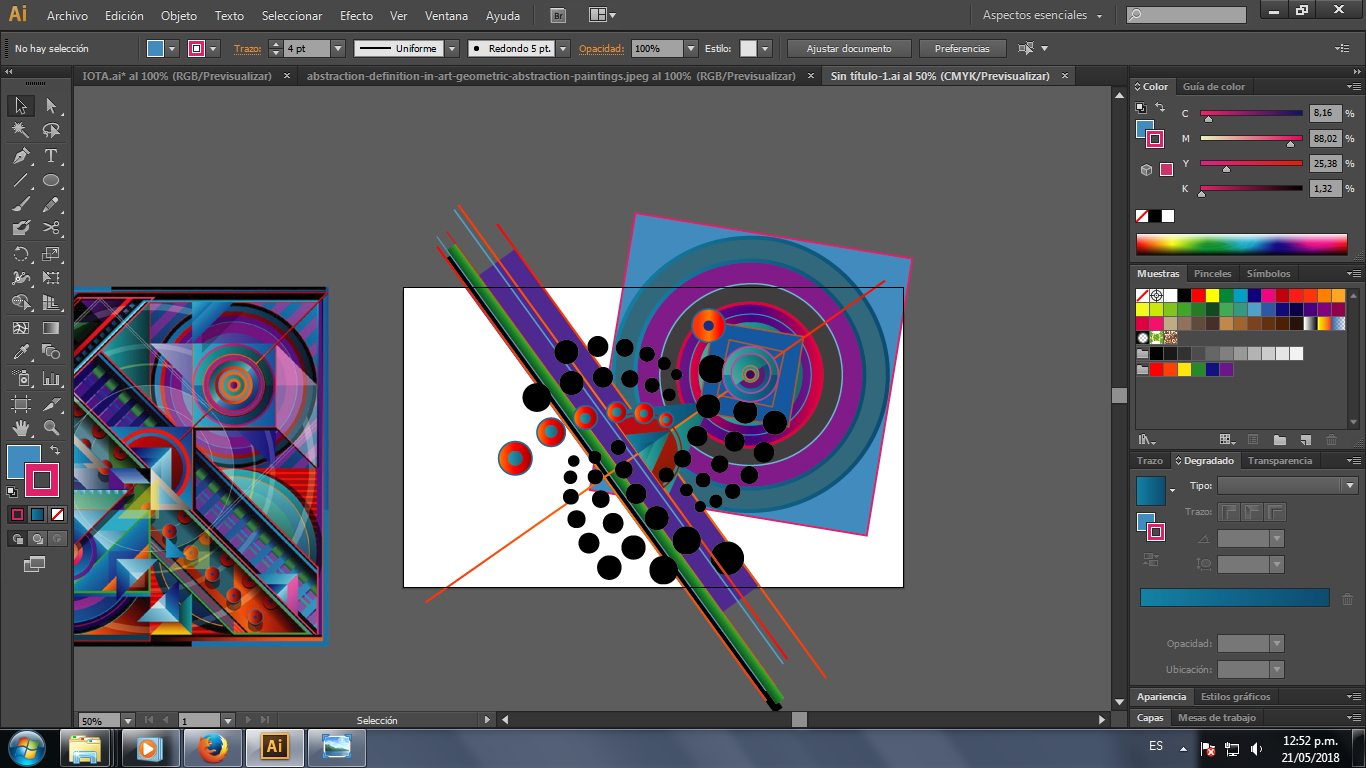1366x768 pixels.
Task: Switch to the Guía de color tab
Action: (1213, 86)
